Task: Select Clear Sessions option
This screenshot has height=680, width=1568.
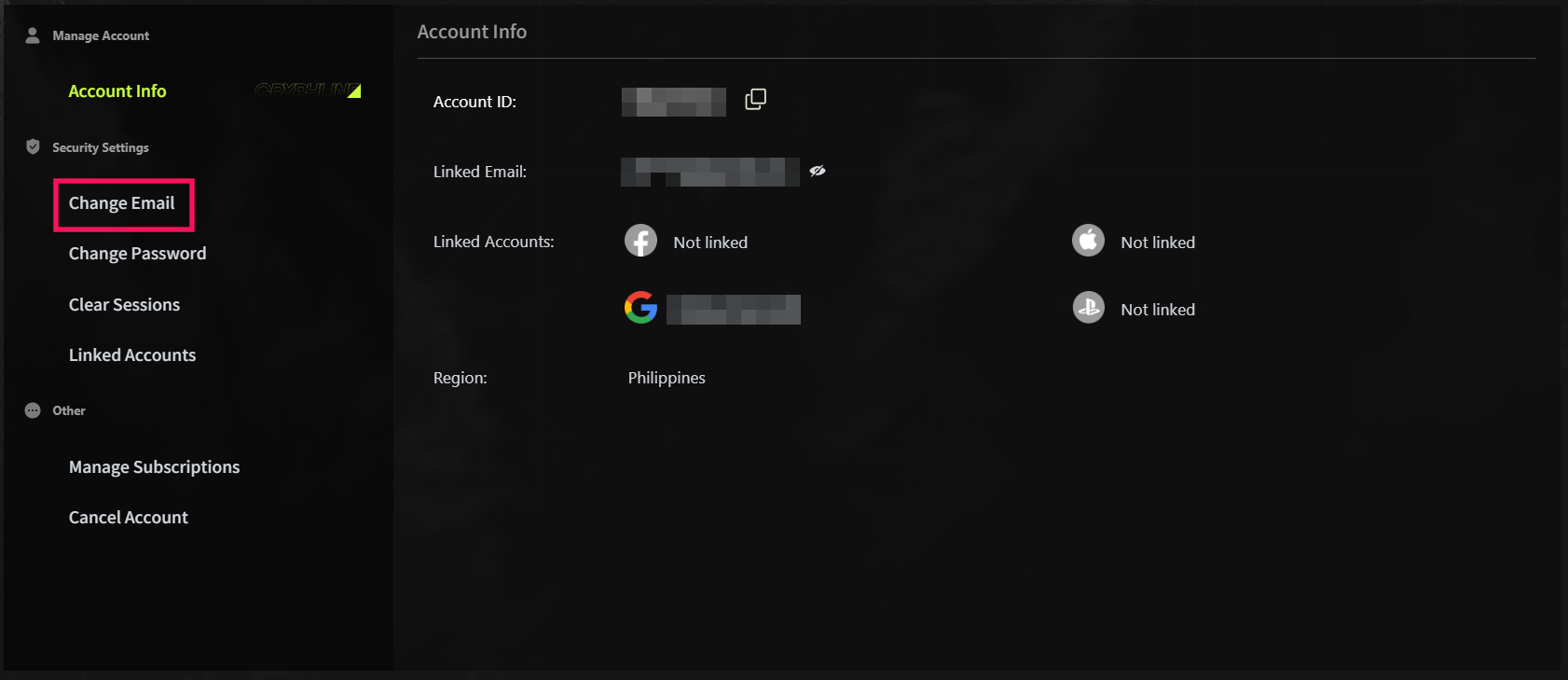Action: click(124, 304)
